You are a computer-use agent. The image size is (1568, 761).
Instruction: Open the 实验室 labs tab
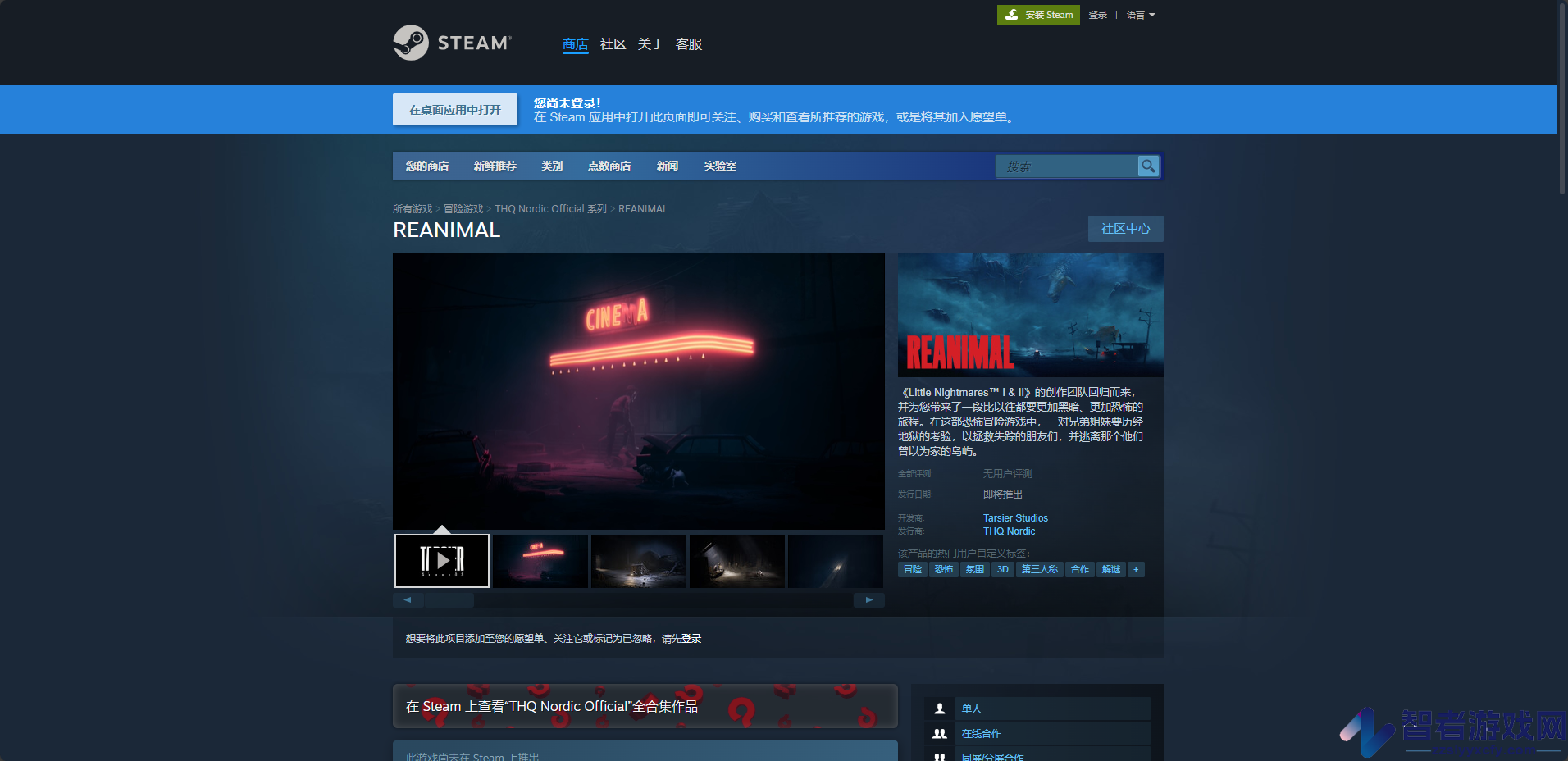[720, 166]
